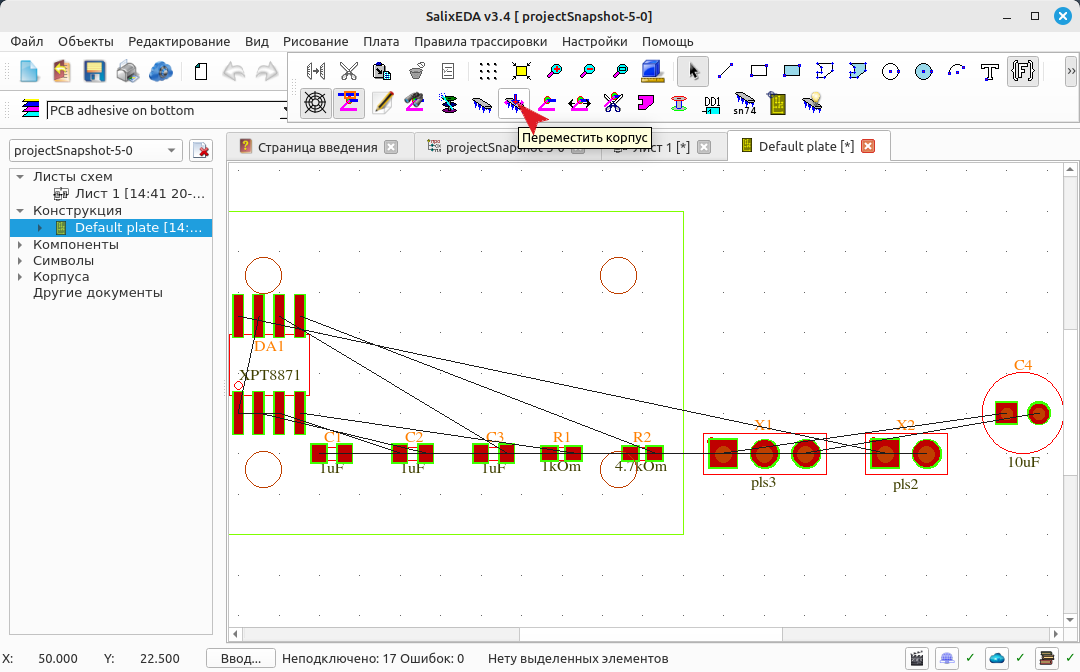Select the line drawing tool
1080x672 pixels.
click(x=725, y=71)
